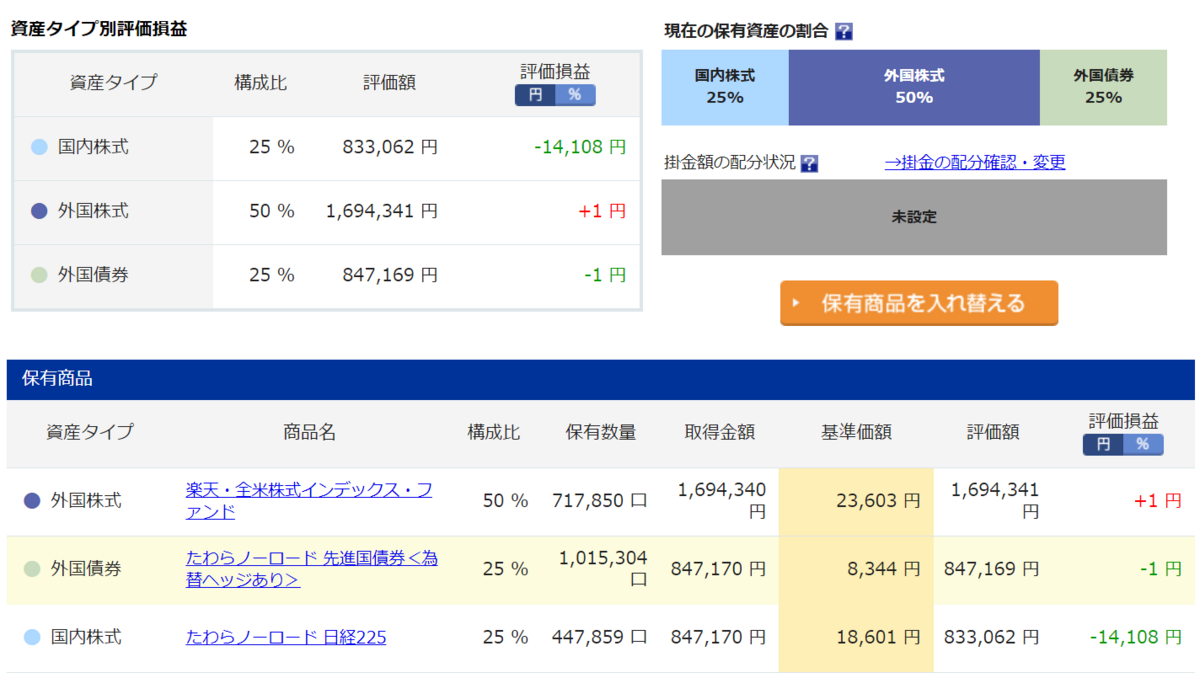Select 外国株式 50% segment in allocation bar

coord(914,87)
